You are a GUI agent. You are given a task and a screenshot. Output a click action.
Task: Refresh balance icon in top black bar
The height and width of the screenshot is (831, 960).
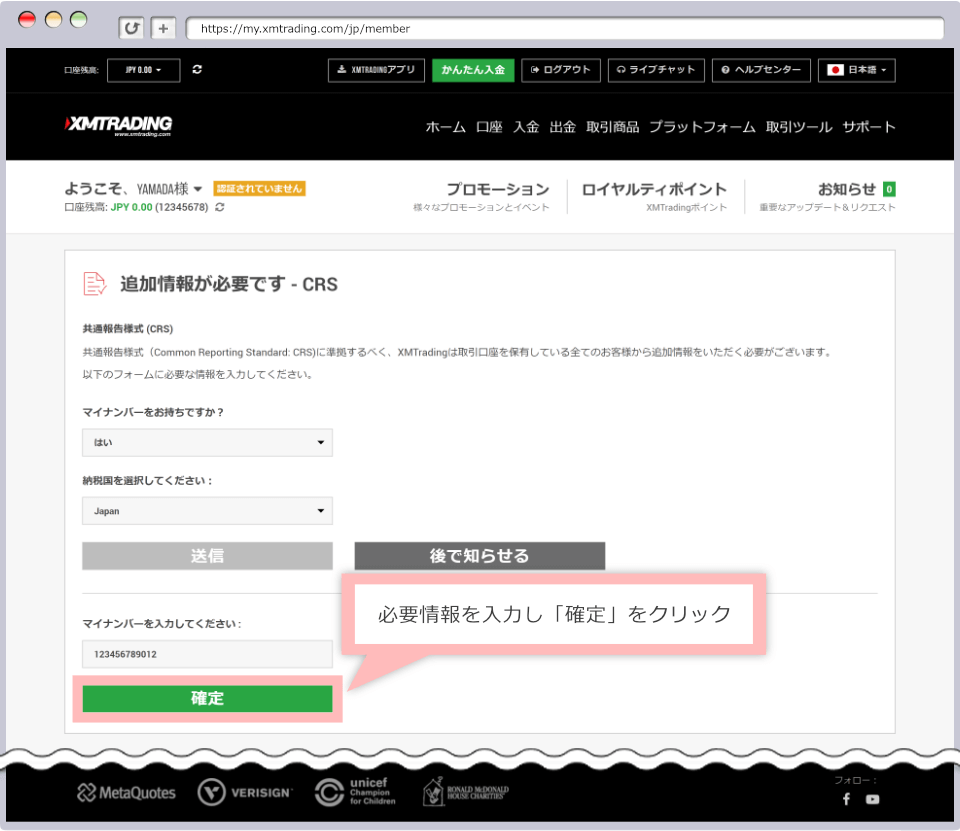point(197,70)
